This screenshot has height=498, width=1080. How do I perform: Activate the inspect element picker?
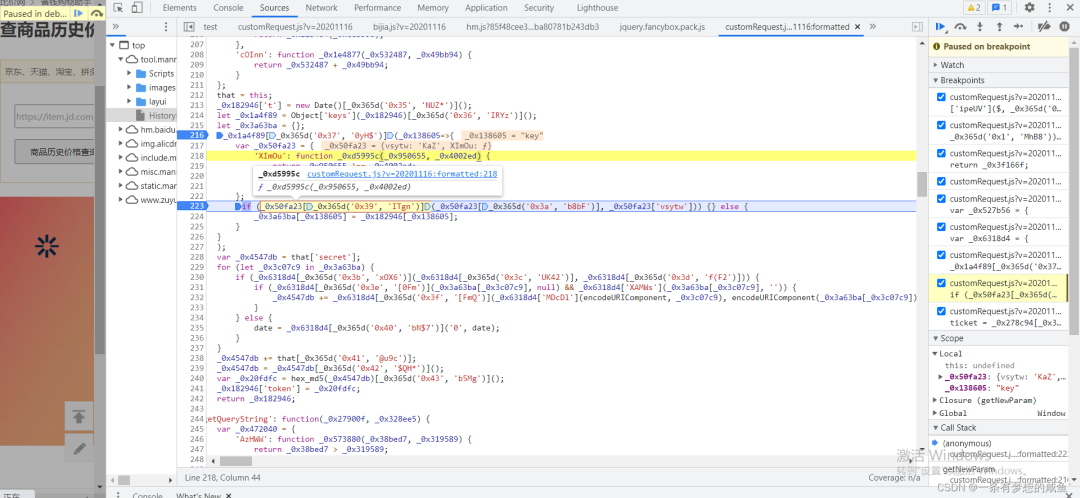tap(118, 7)
